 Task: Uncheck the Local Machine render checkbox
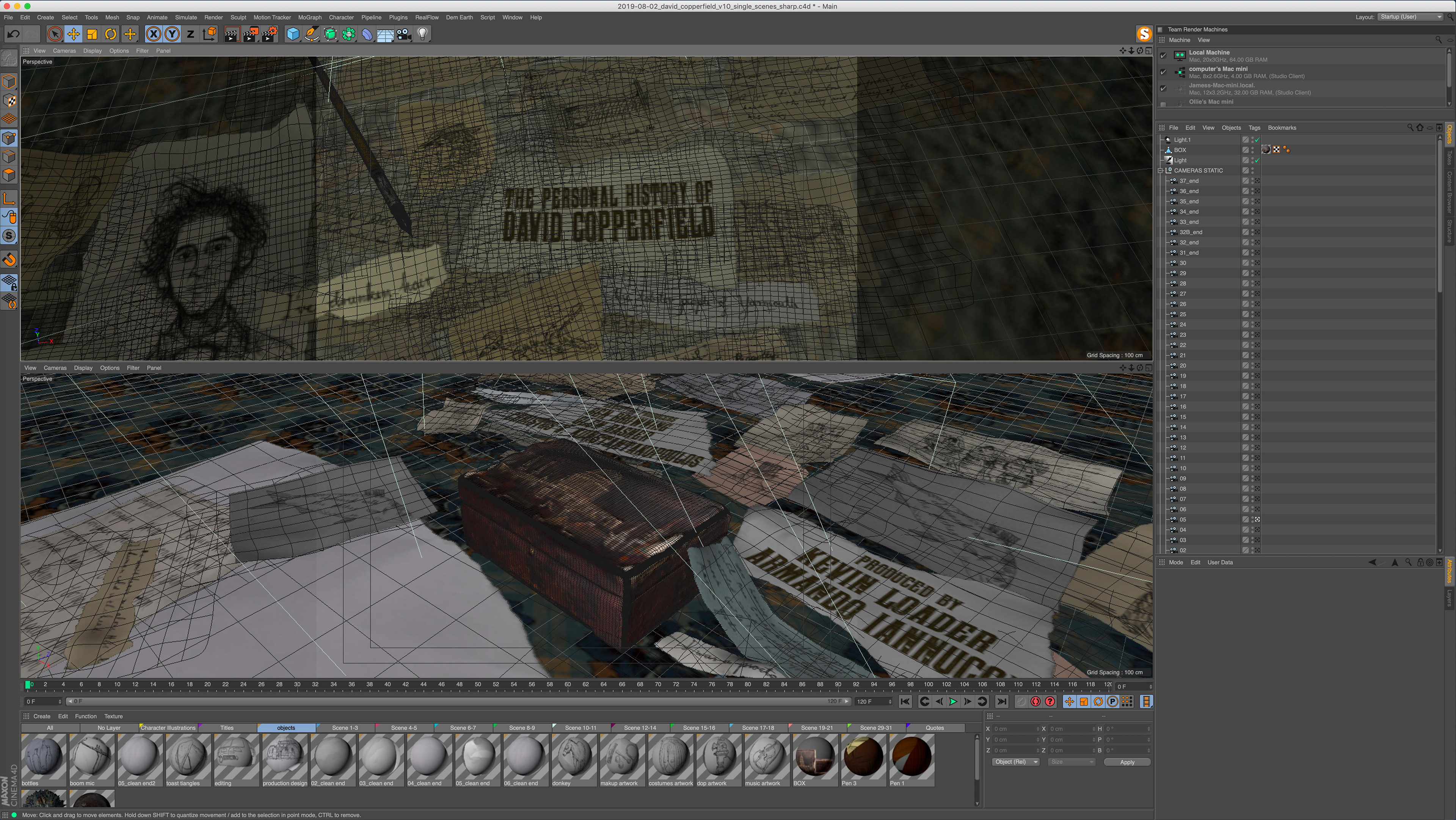pyautogui.click(x=1163, y=55)
